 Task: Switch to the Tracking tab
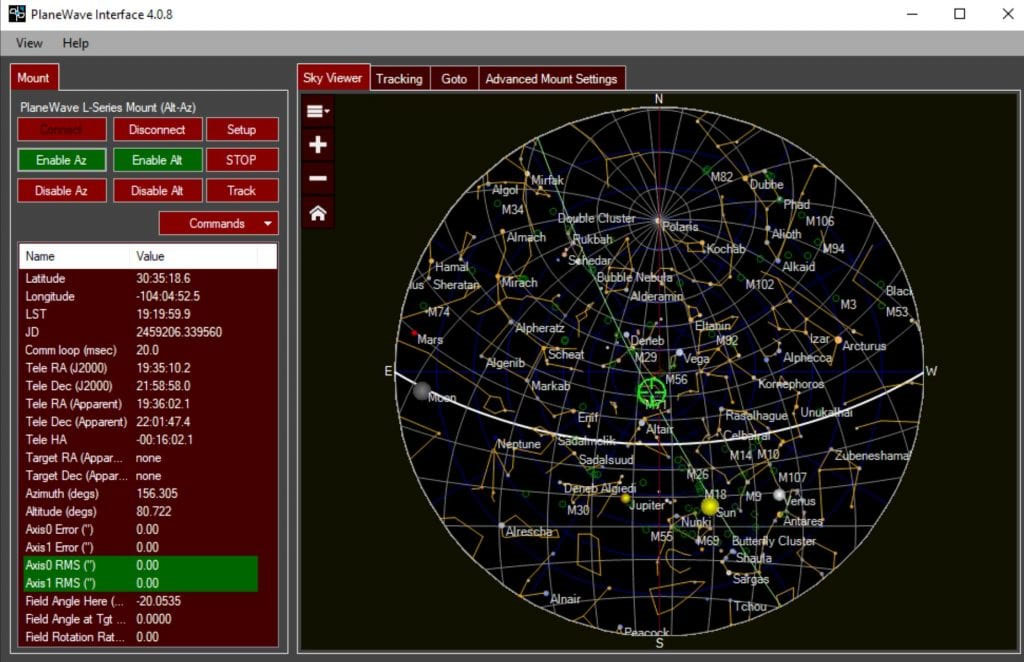tap(399, 79)
